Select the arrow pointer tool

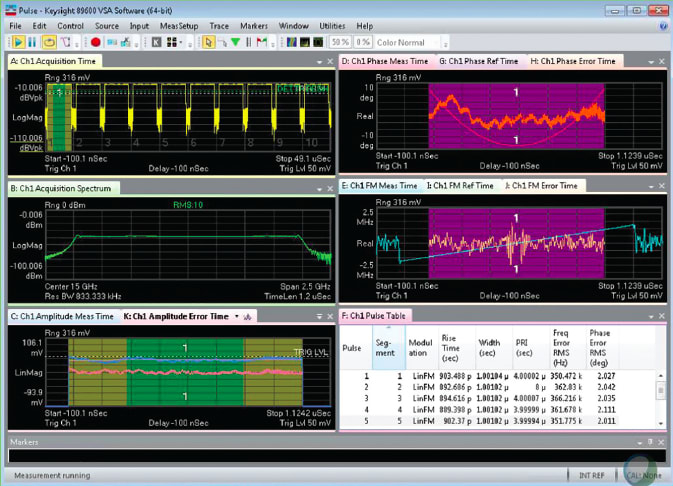208,42
